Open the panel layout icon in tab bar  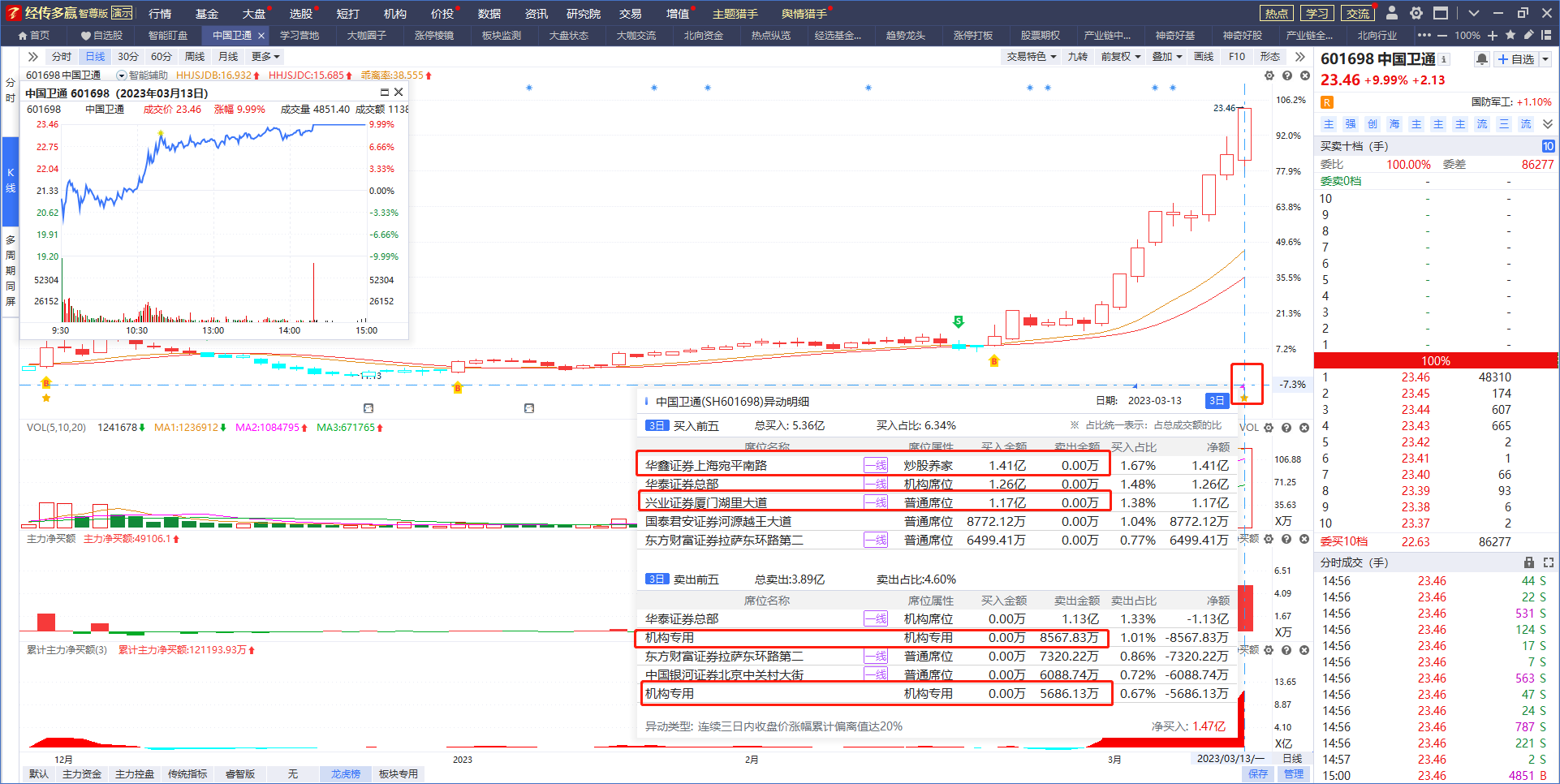pyautogui.click(x=1546, y=35)
